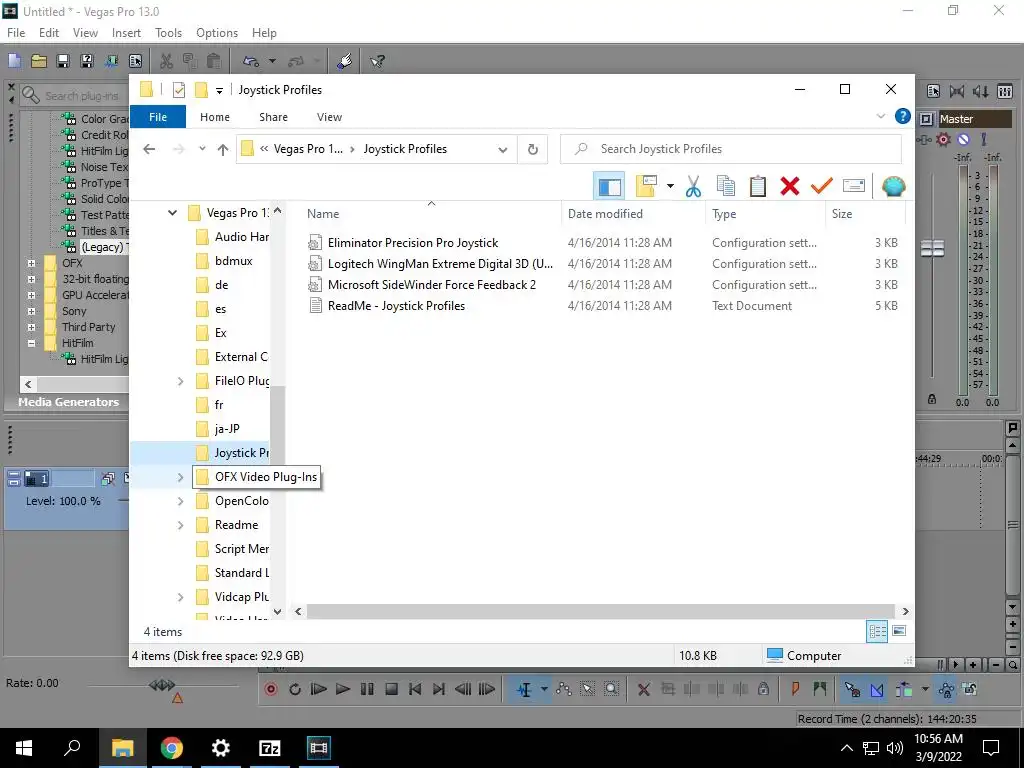Image resolution: width=1024 pixels, height=768 pixels.
Task: Toggle loop playback in transport bar
Action: tap(295, 689)
